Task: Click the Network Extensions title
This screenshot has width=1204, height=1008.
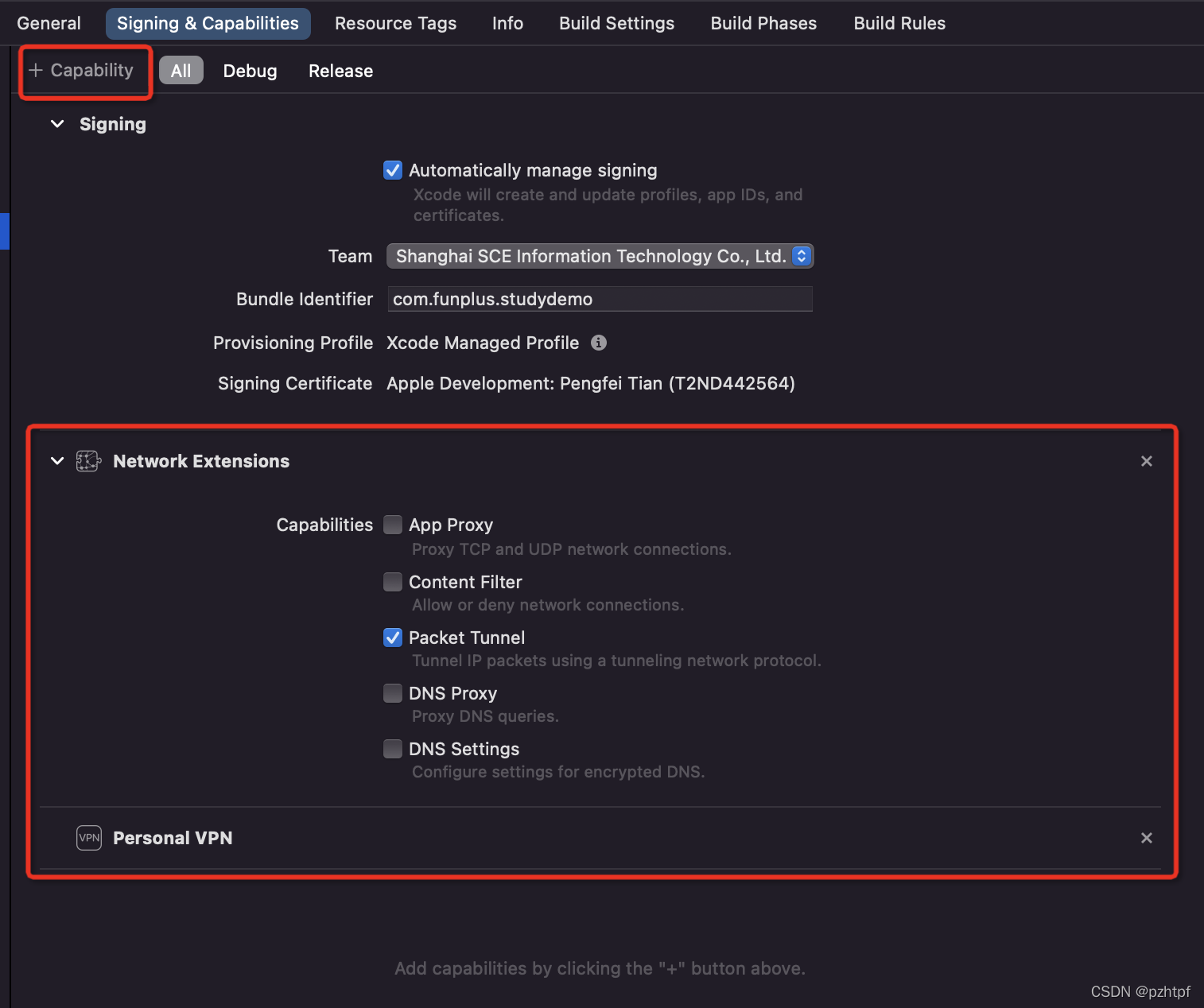Action: (201, 461)
